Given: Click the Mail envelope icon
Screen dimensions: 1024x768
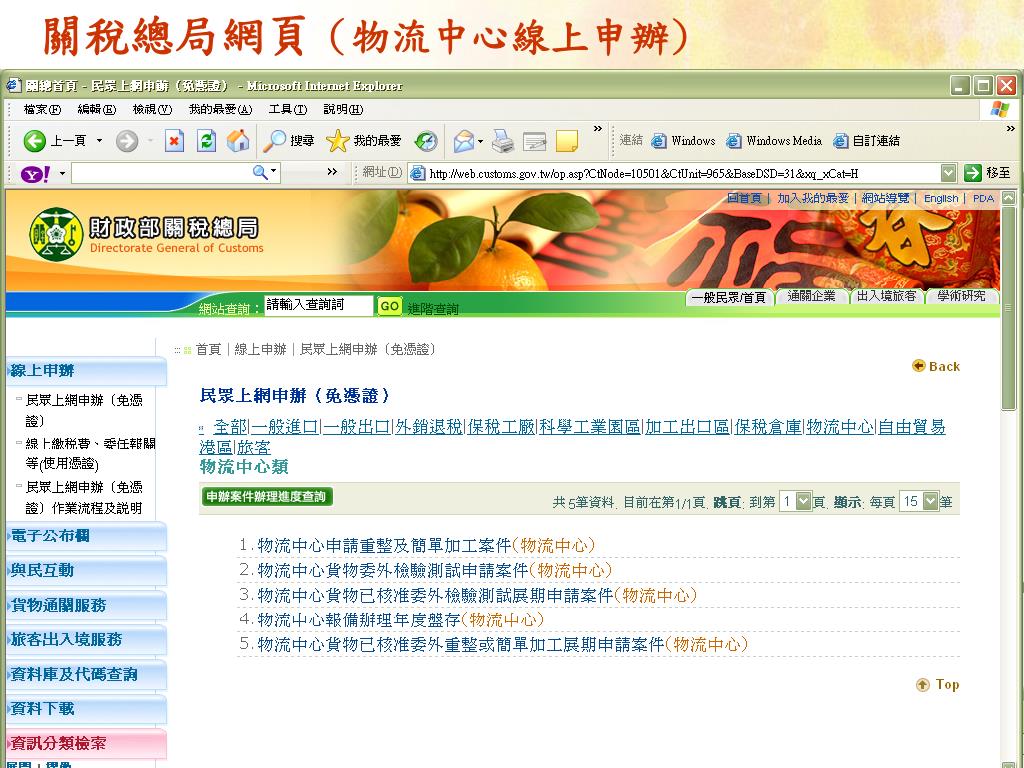Looking at the screenshot, I should (x=464, y=140).
